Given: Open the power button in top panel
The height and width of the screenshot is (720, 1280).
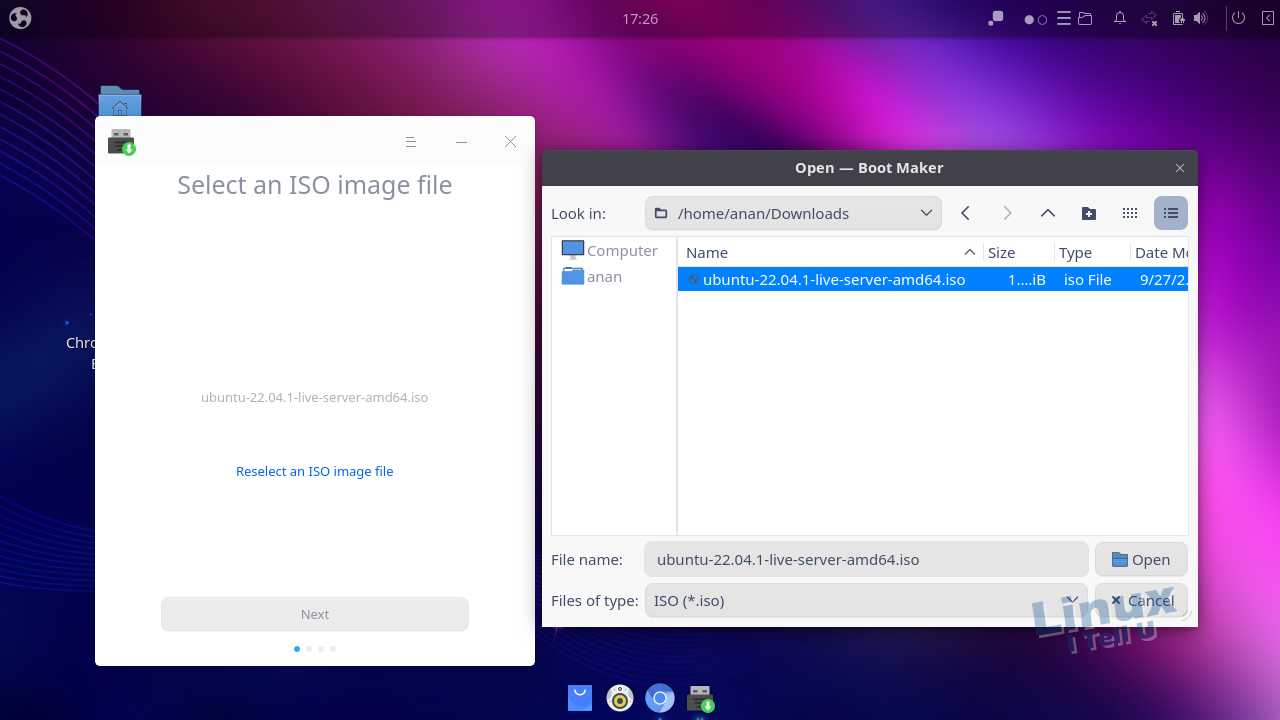Looking at the screenshot, I should click(x=1238, y=18).
